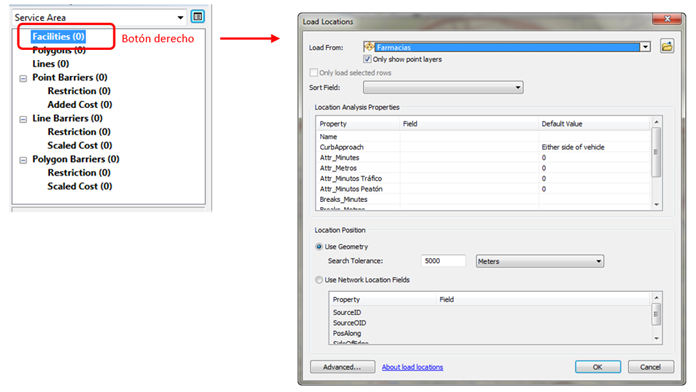The width and height of the screenshot is (696, 392).
Task: Collapse the Polygon Barriers group
Action: click(23, 160)
